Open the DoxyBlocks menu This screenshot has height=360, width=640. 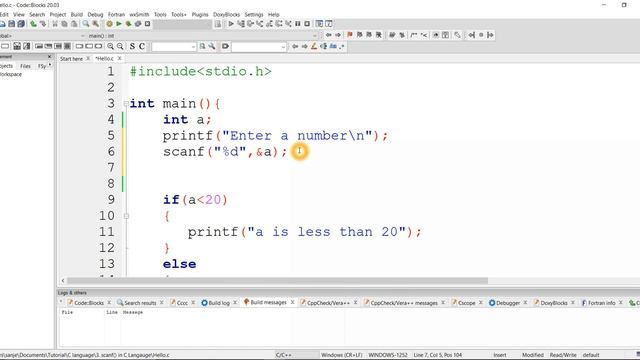(x=227, y=14)
